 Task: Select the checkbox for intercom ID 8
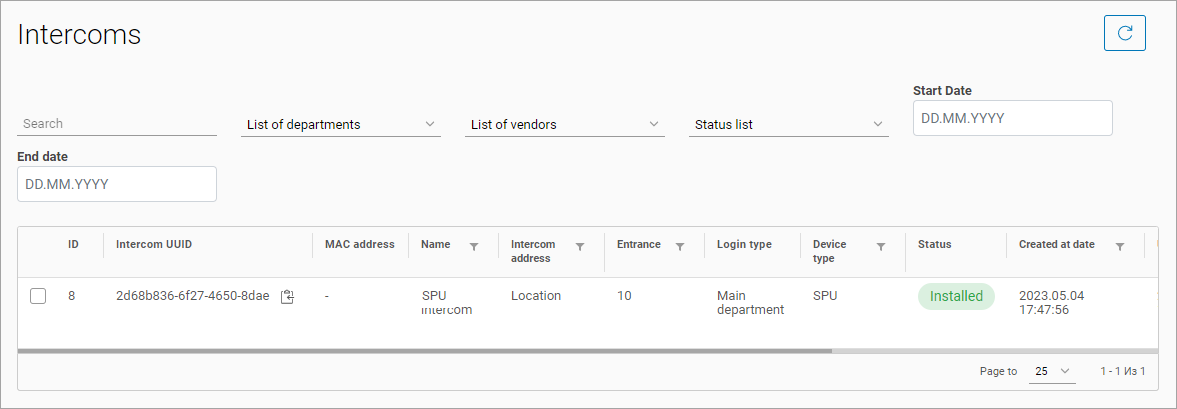(x=38, y=296)
